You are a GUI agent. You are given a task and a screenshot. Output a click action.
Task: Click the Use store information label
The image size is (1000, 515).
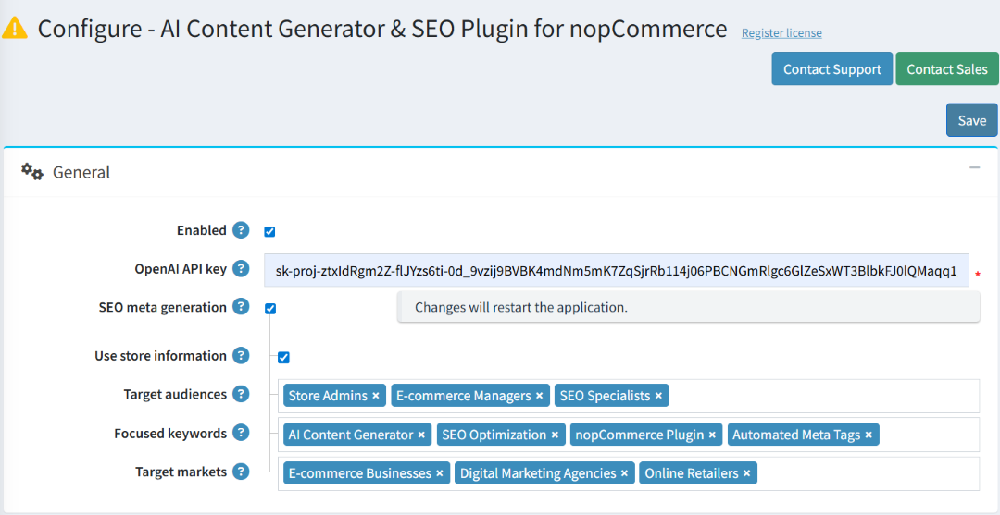pyautogui.click(x=161, y=356)
